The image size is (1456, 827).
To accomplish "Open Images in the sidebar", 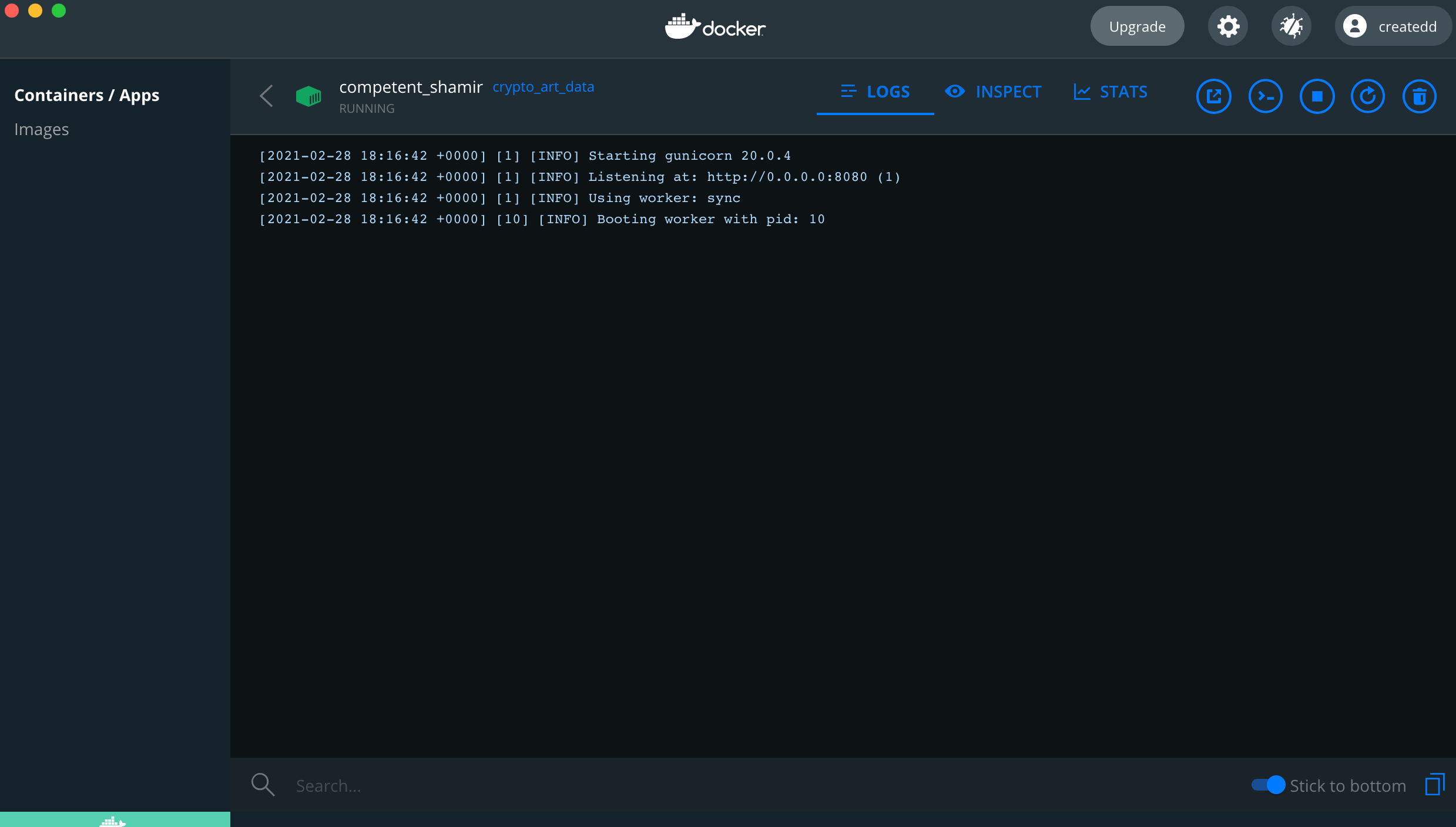I will click(x=42, y=129).
